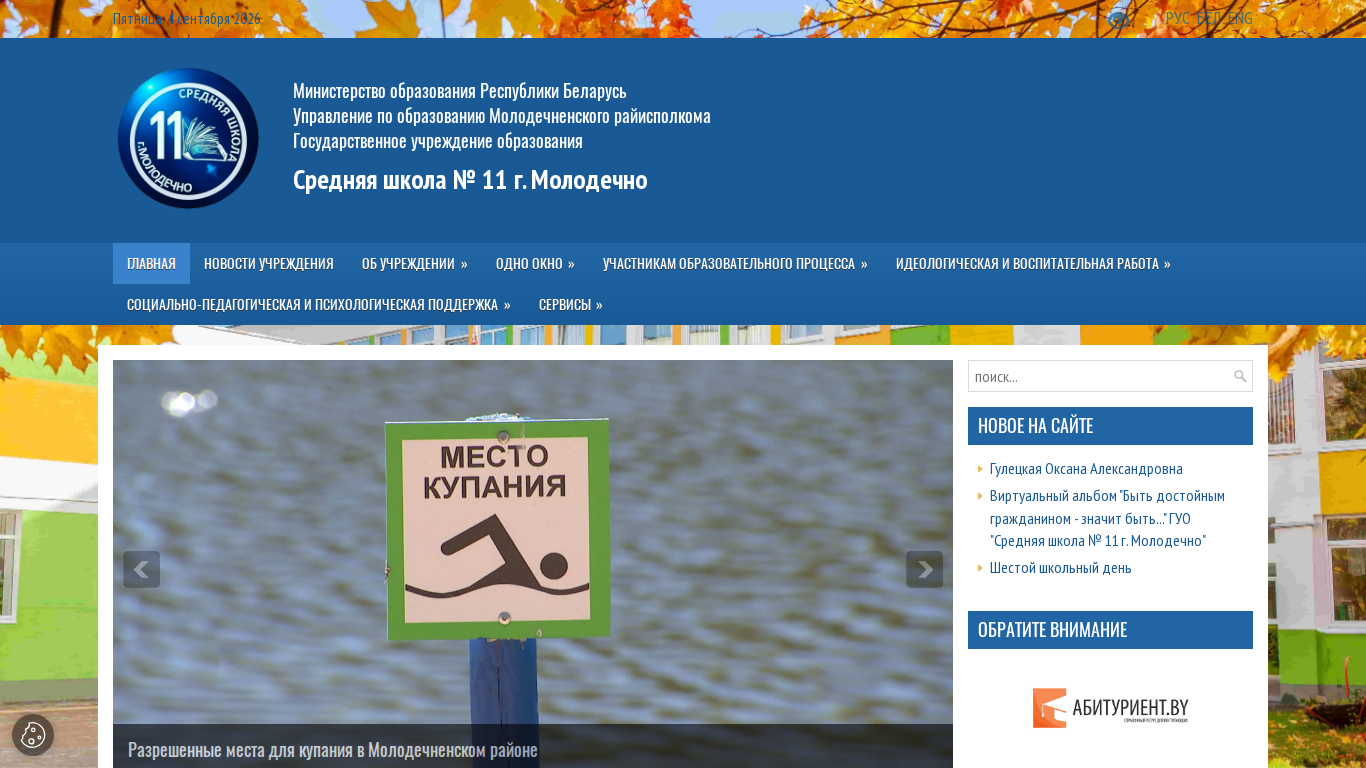Open the Шестой школьный день link

(x=1061, y=568)
